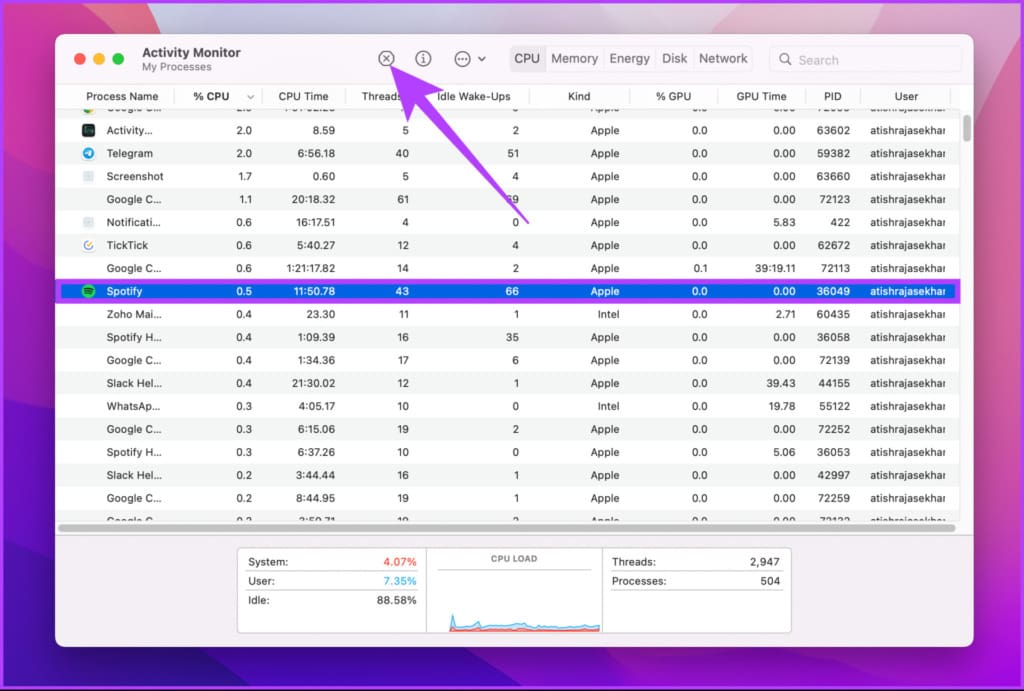Click CPU time 11:50.78 cell
The image size is (1024, 691).
(314, 291)
